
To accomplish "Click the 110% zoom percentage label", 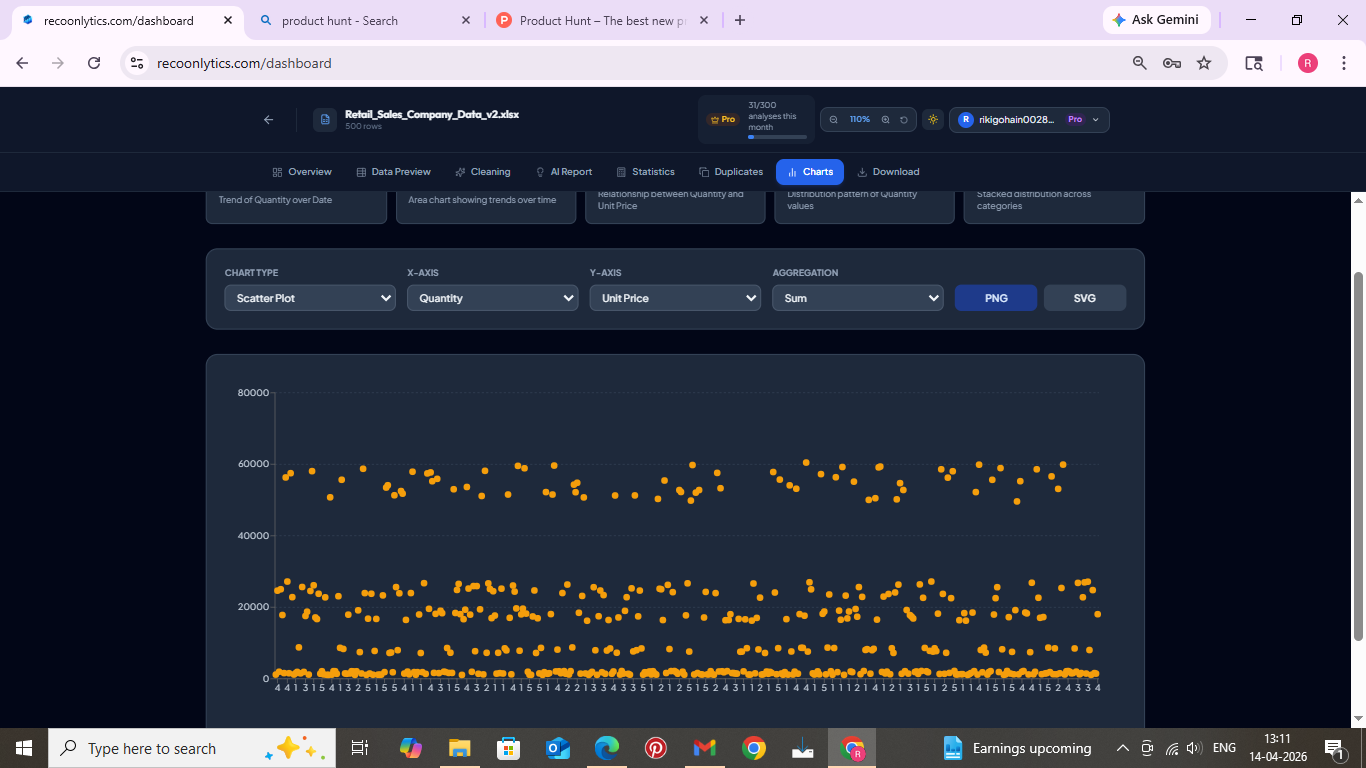I will (860, 120).
